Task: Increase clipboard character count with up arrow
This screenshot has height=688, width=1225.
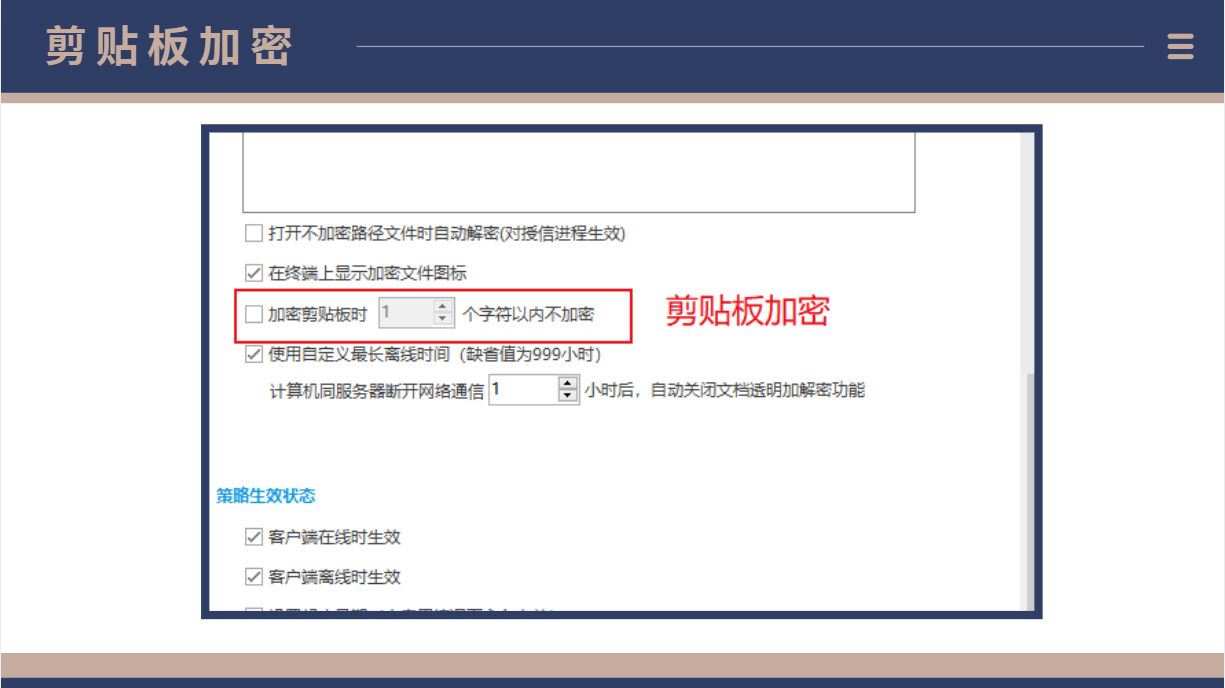Action: tap(444, 307)
